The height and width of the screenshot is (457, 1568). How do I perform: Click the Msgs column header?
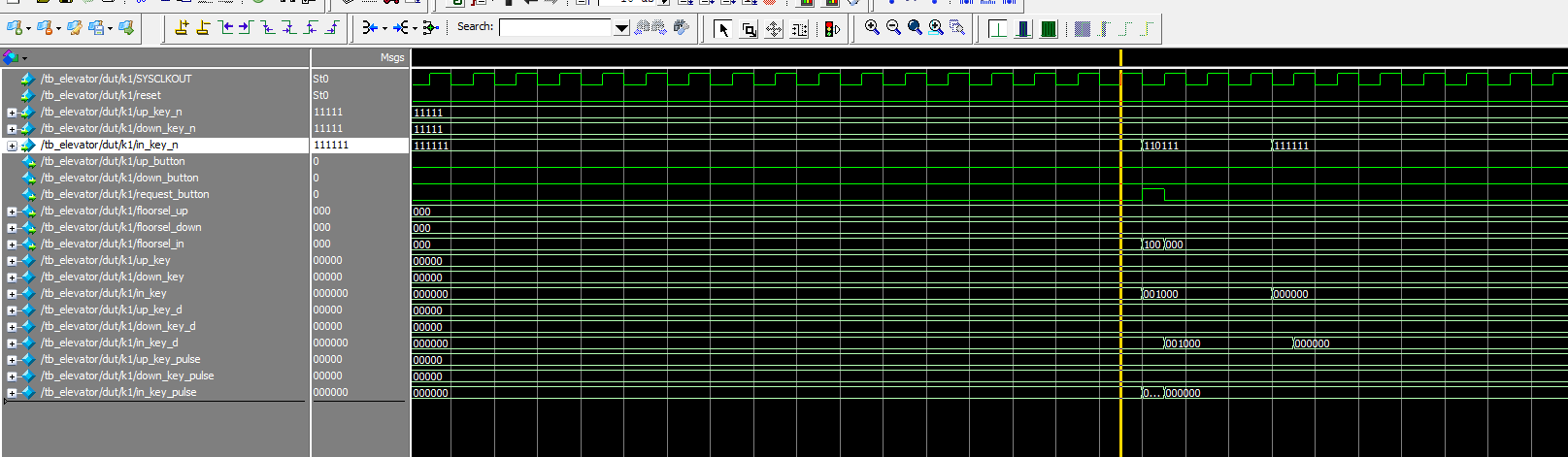(392, 57)
